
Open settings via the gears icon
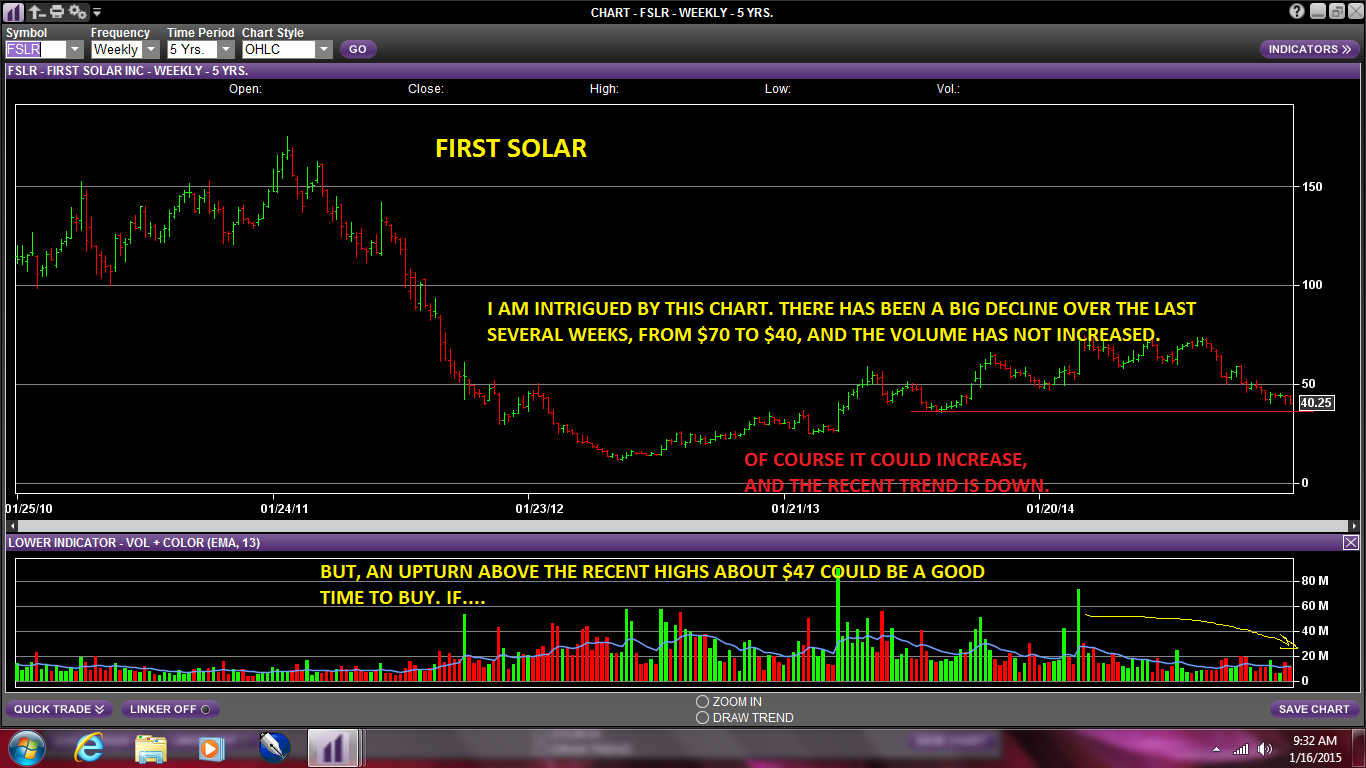(77, 12)
